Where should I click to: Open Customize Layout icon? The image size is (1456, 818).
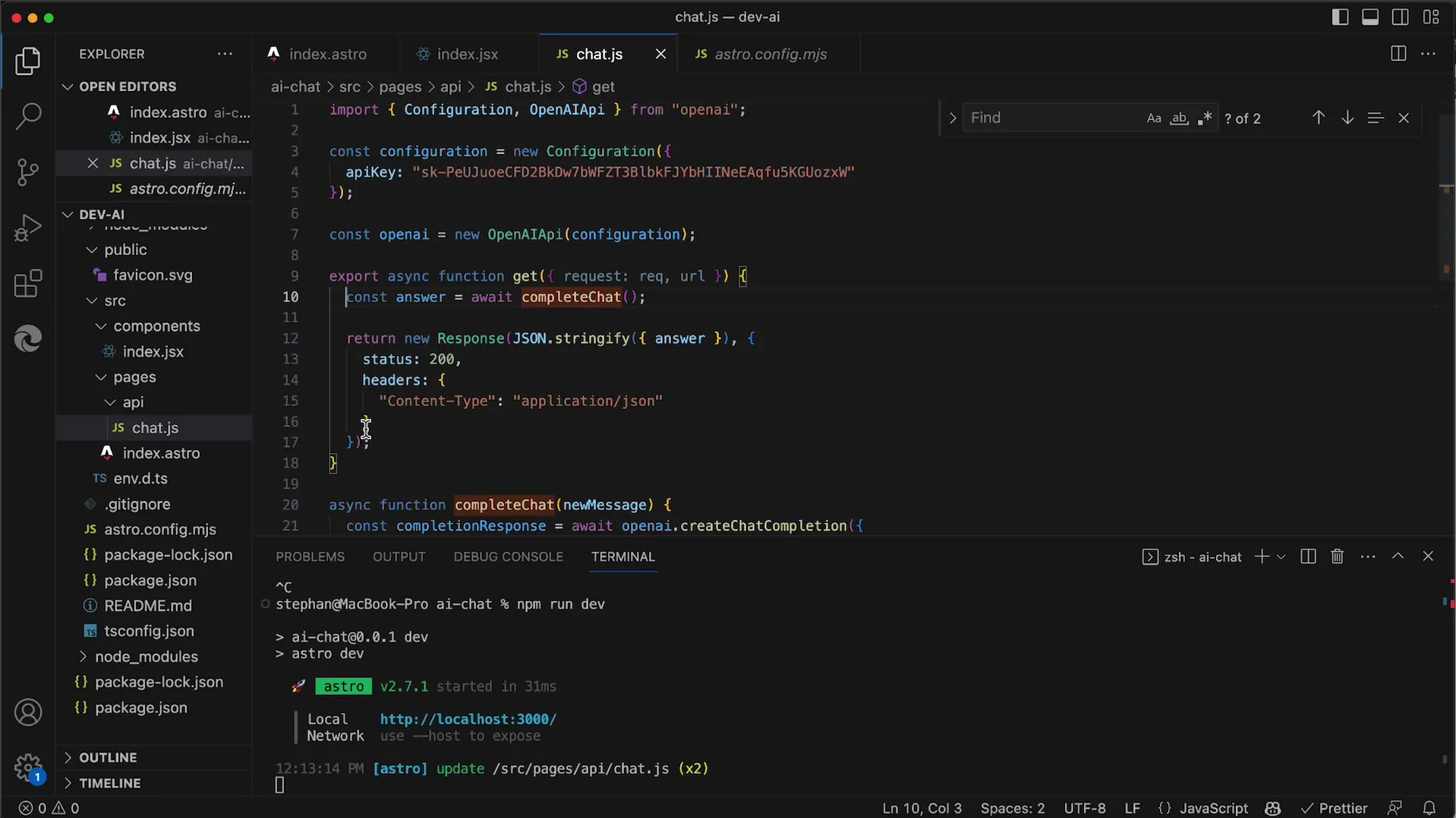click(x=1431, y=17)
